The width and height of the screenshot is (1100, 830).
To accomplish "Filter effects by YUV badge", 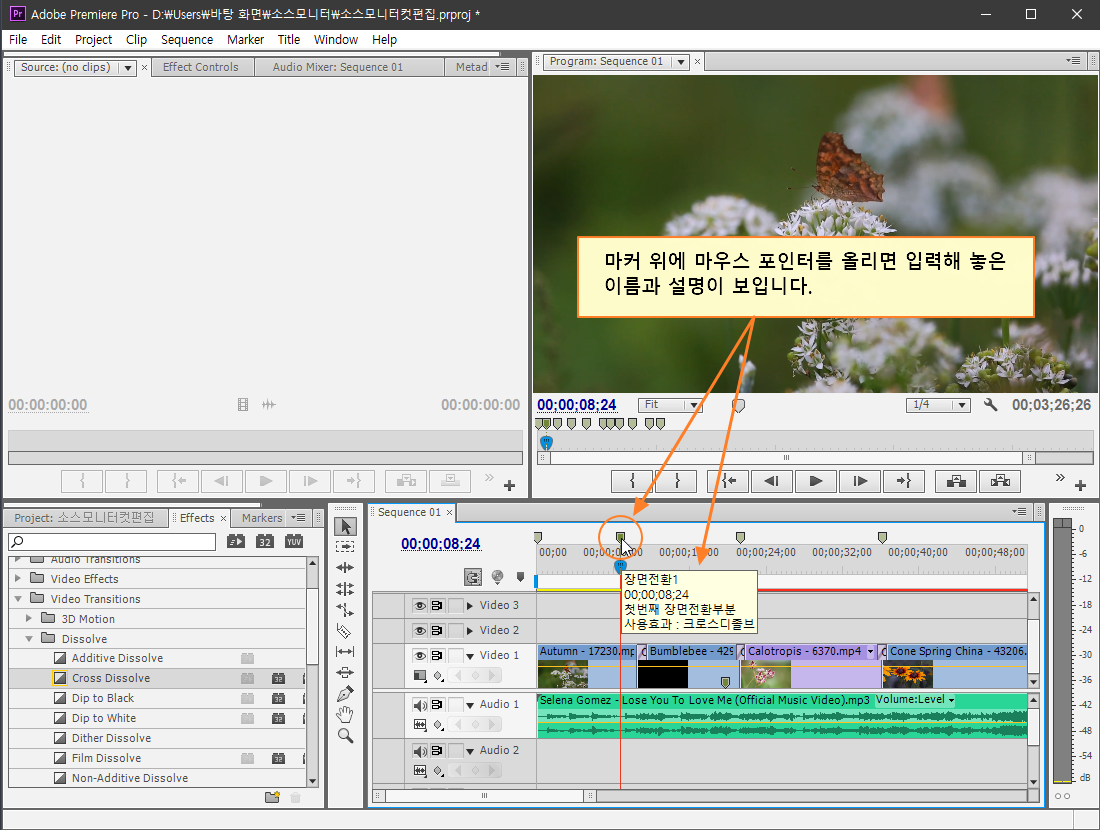I will point(293,541).
